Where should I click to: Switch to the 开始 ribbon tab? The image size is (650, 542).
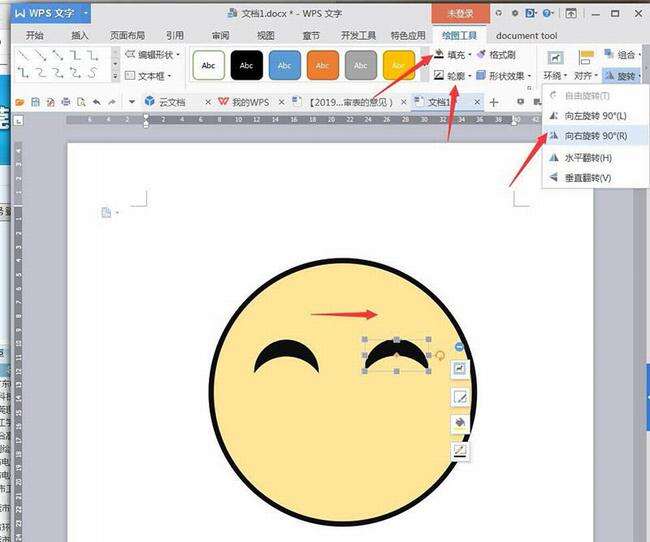pyautogui.click(x=35, y=36)
